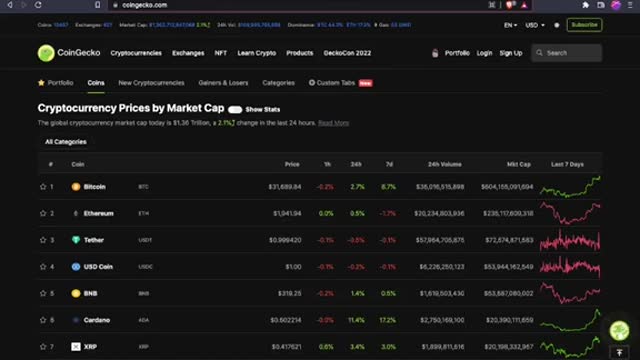Star Bitcoin as favorite
The width and height of the screenshot is (640, 360).
pos(43,187)
